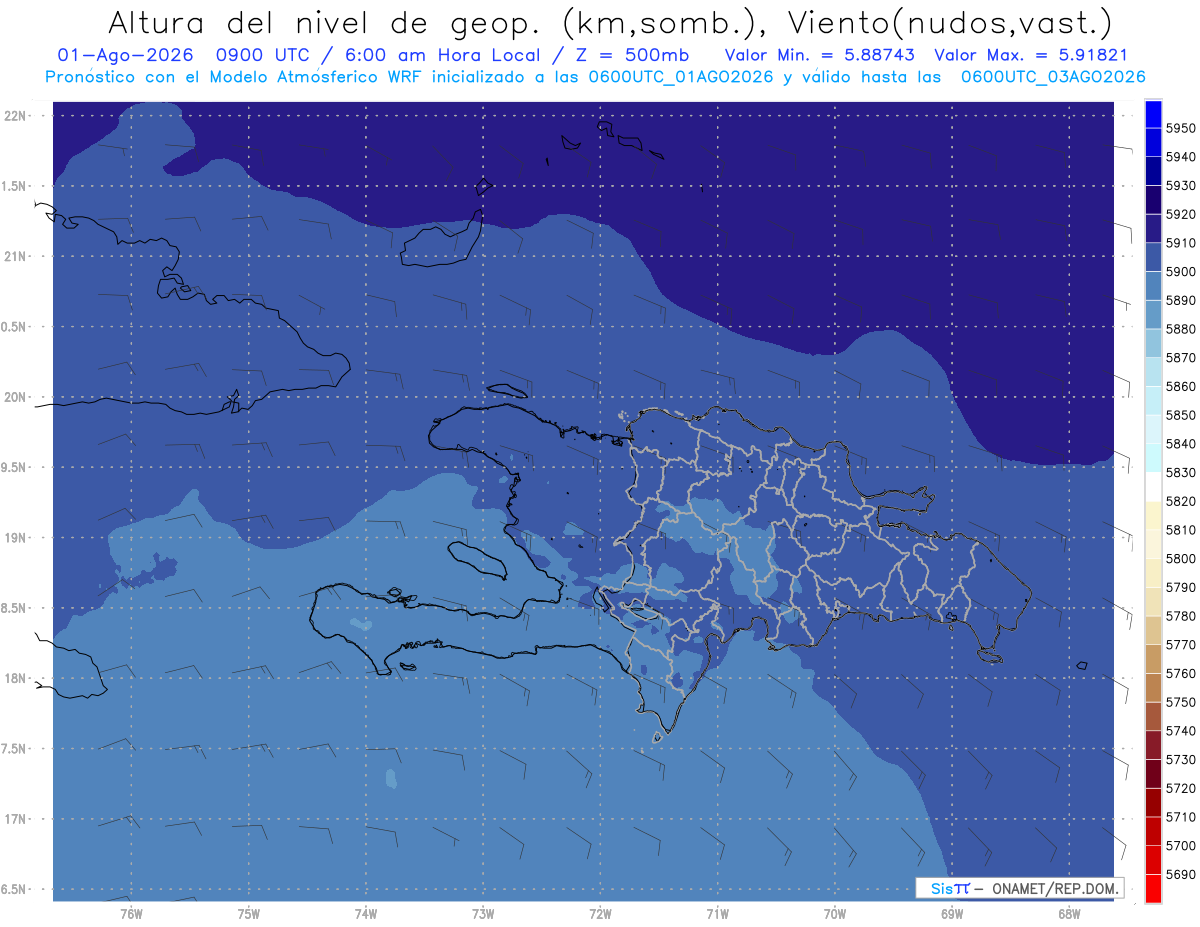The width and height of the screenshot is (1200, 927).
Task: Click the latitude axis label '9.5N'
Action: pyautogui.click(x=14, y=467)
